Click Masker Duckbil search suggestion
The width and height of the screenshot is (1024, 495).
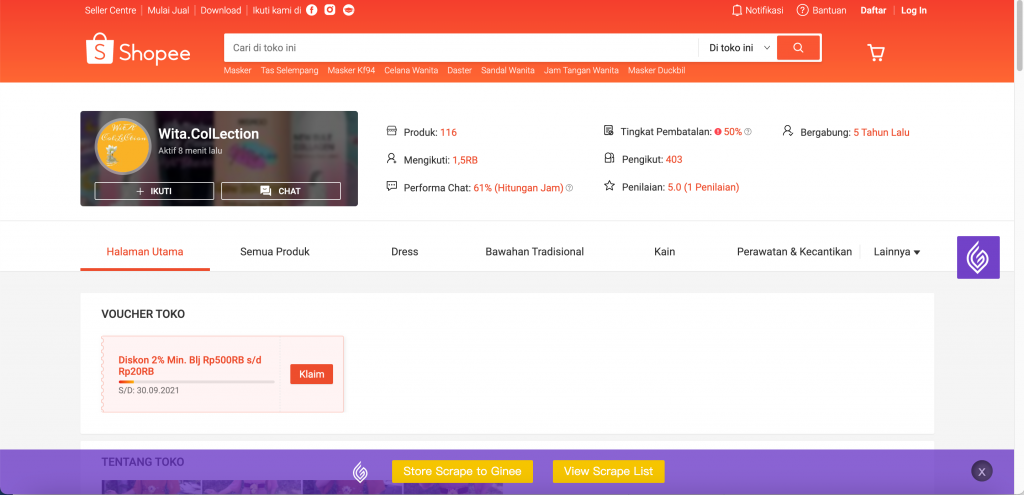[656, 71]
